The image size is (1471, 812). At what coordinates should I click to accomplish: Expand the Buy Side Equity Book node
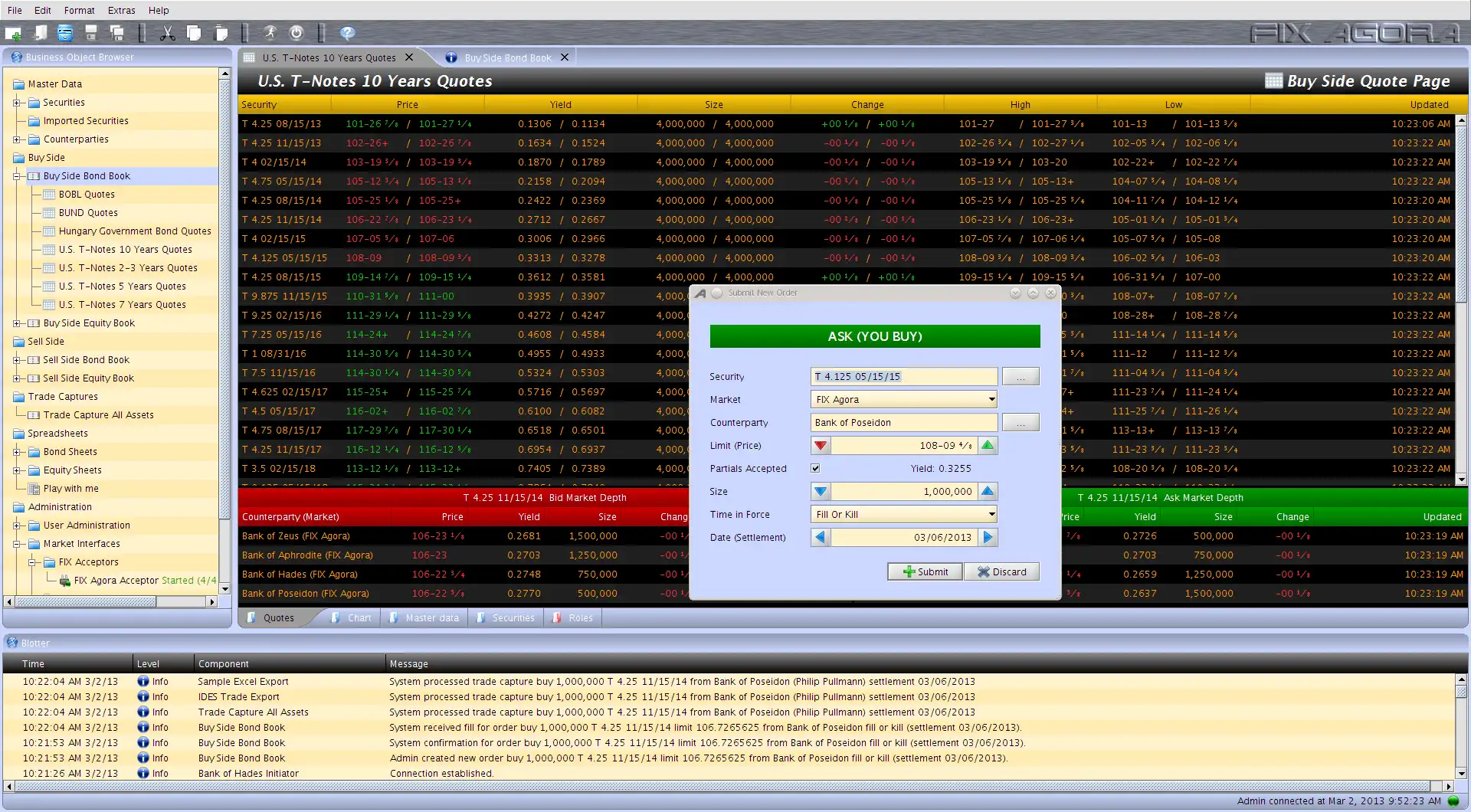click(16, 323)
